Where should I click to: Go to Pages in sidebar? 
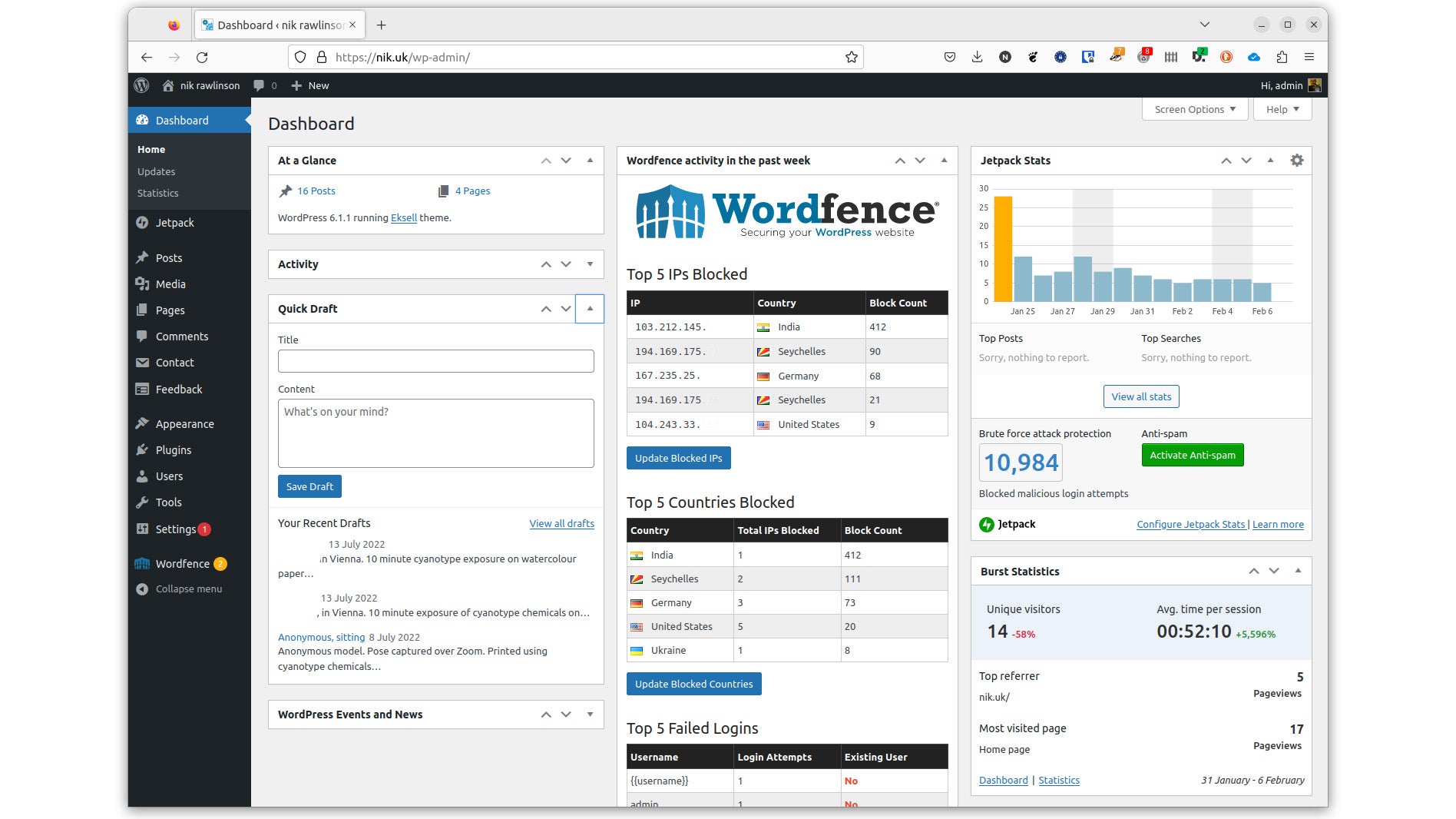coord(189,310)
